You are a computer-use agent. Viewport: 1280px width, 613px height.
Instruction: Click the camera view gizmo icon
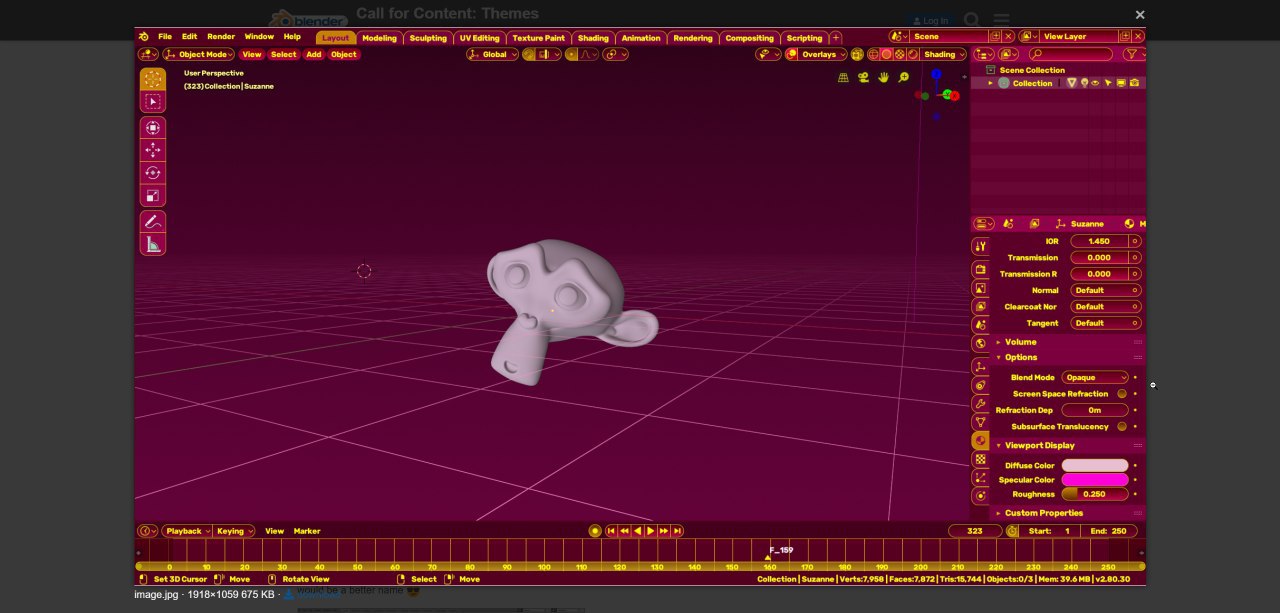click(x=863, y=77)
